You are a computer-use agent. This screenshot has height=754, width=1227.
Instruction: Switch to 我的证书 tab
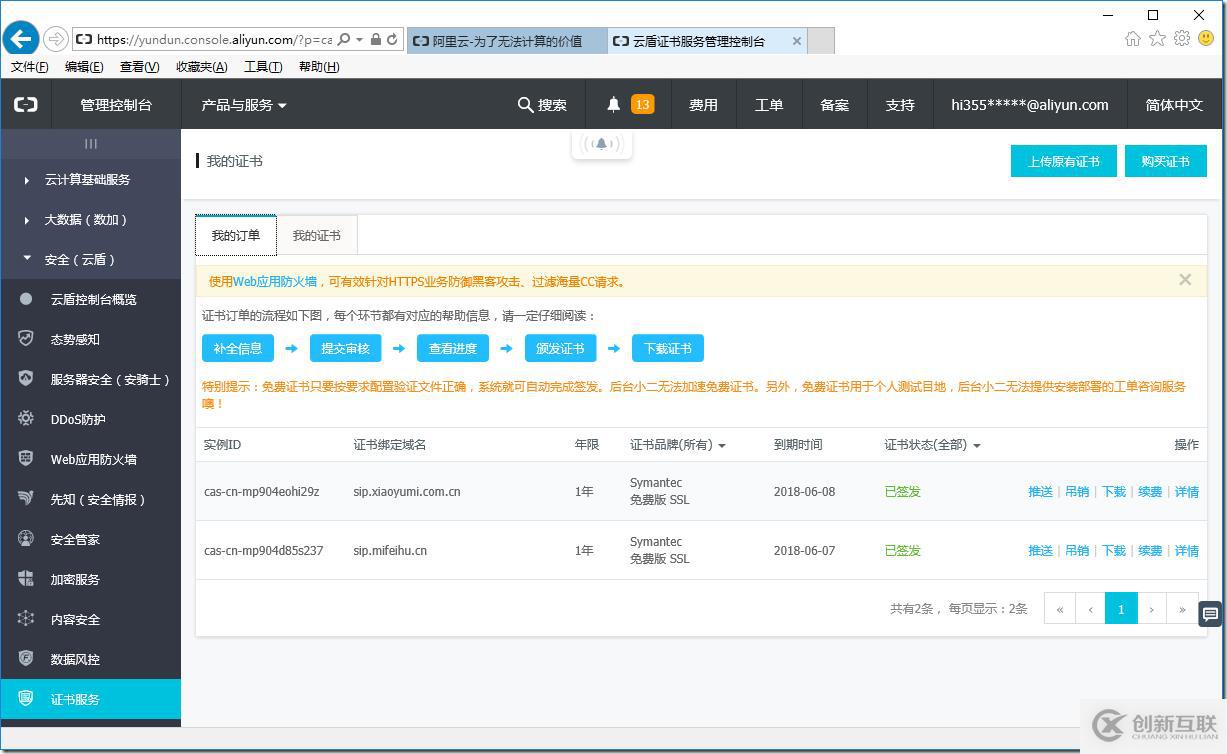pos(316,235)
